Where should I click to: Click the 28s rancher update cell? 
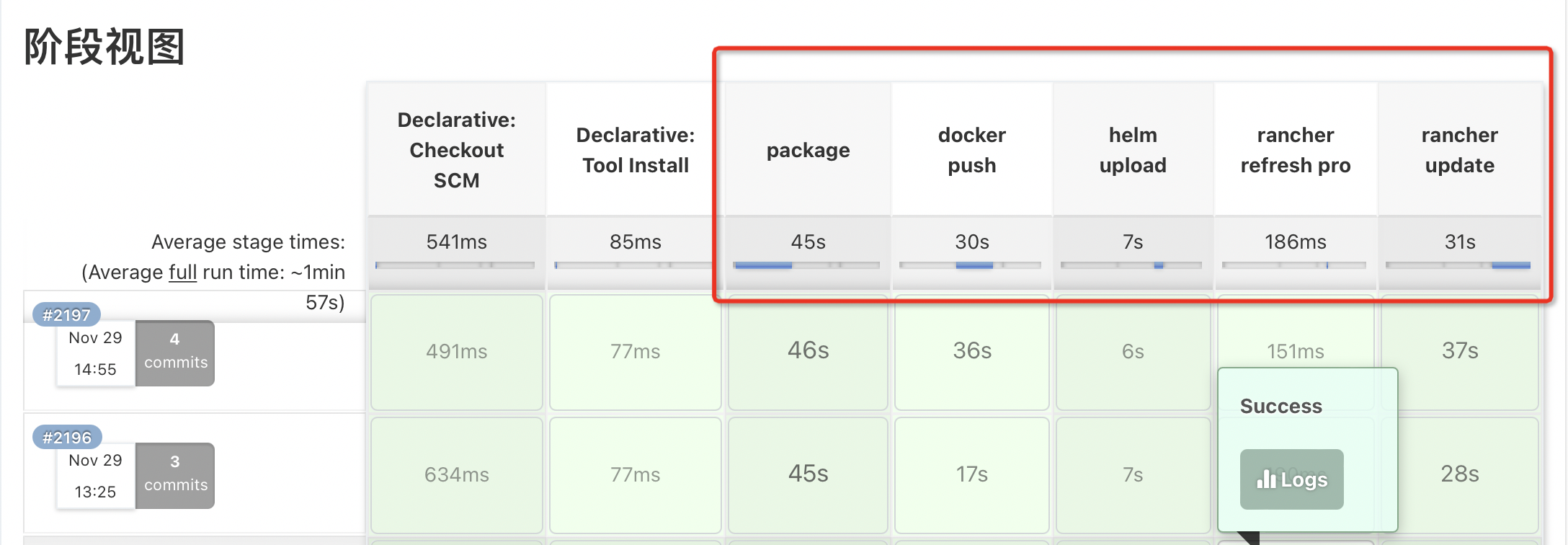click(1460, 474)
